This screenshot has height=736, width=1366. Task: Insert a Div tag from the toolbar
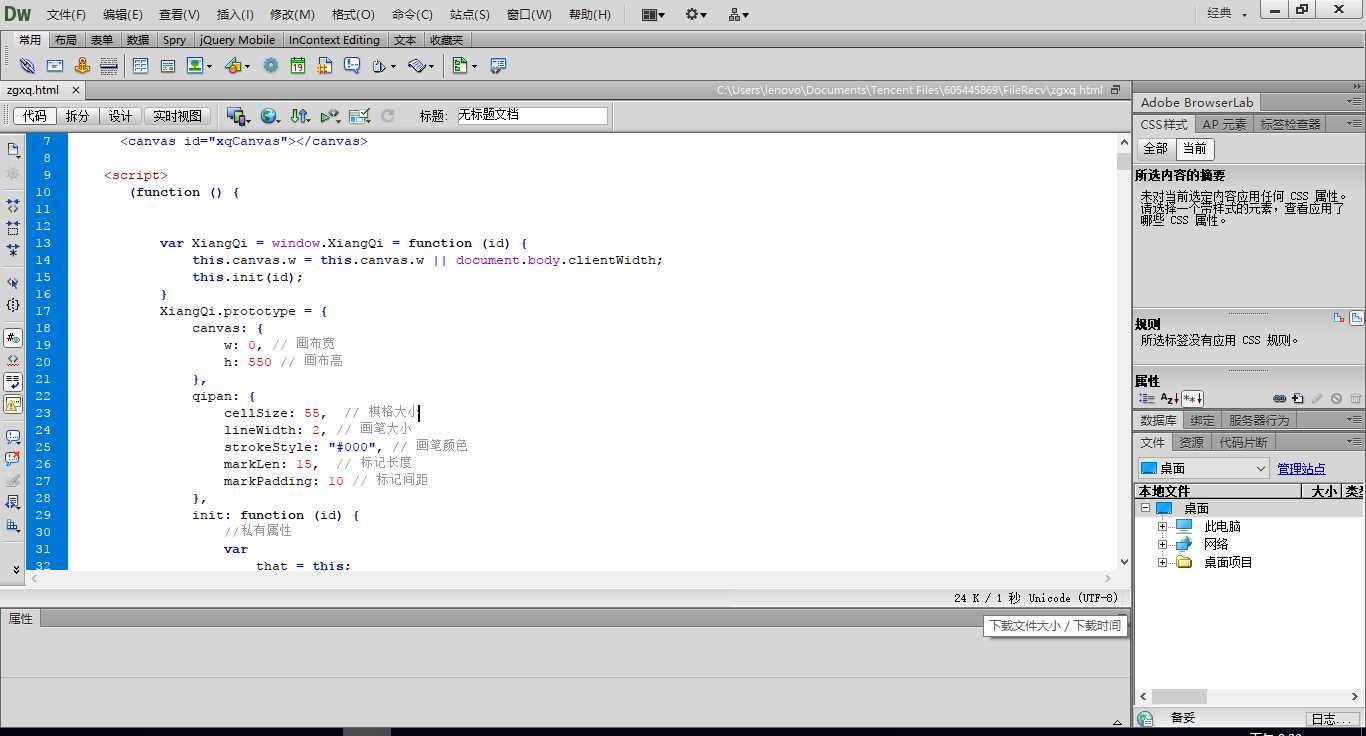point(168,65)
